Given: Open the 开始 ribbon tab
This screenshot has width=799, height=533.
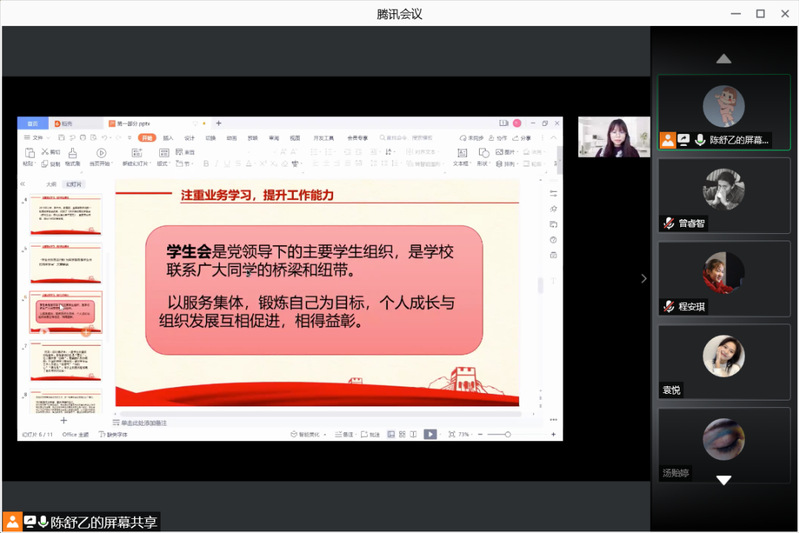Looking at the screenshot, I should (147, 137).
